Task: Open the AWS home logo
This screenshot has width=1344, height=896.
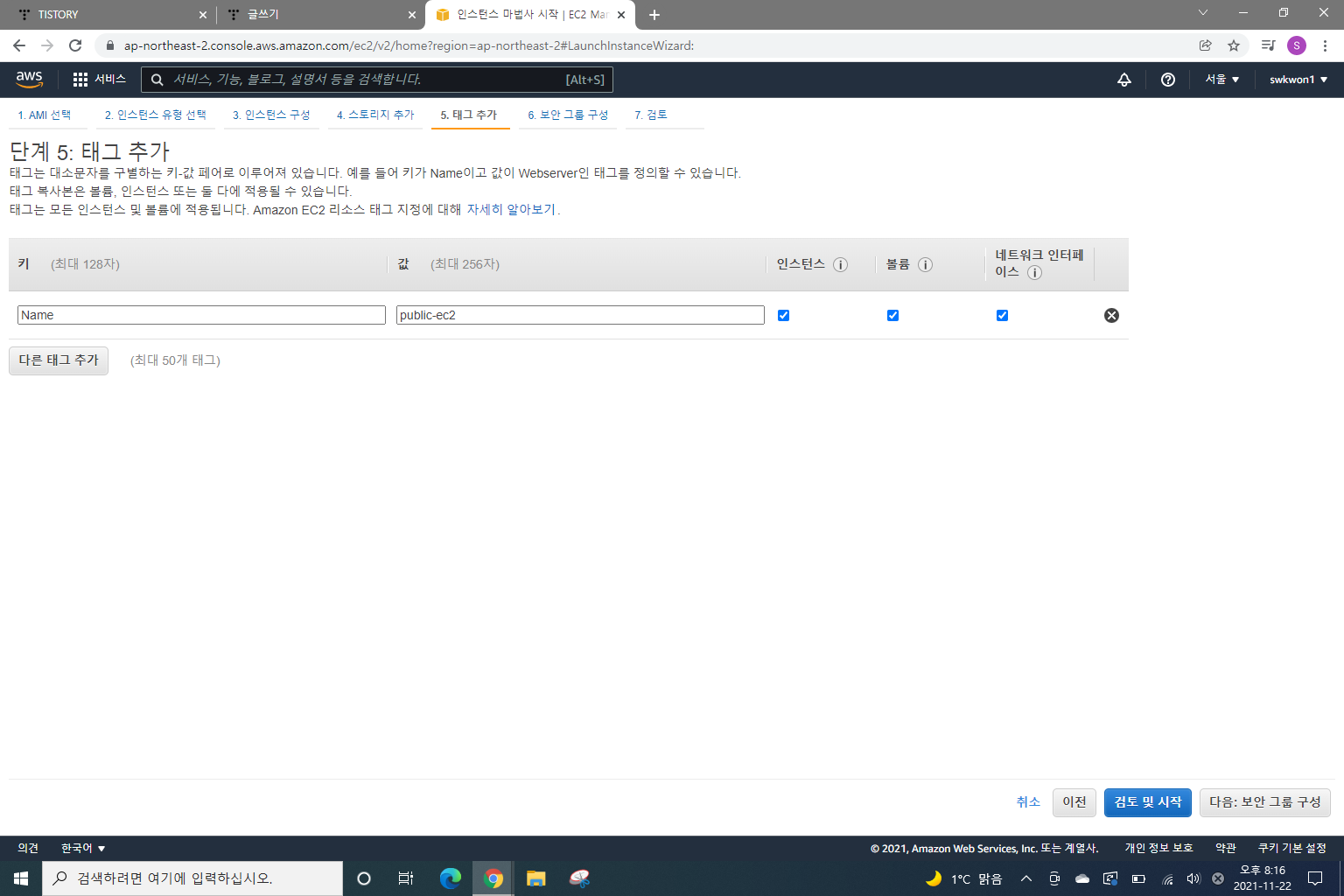Action: (29, 79)
